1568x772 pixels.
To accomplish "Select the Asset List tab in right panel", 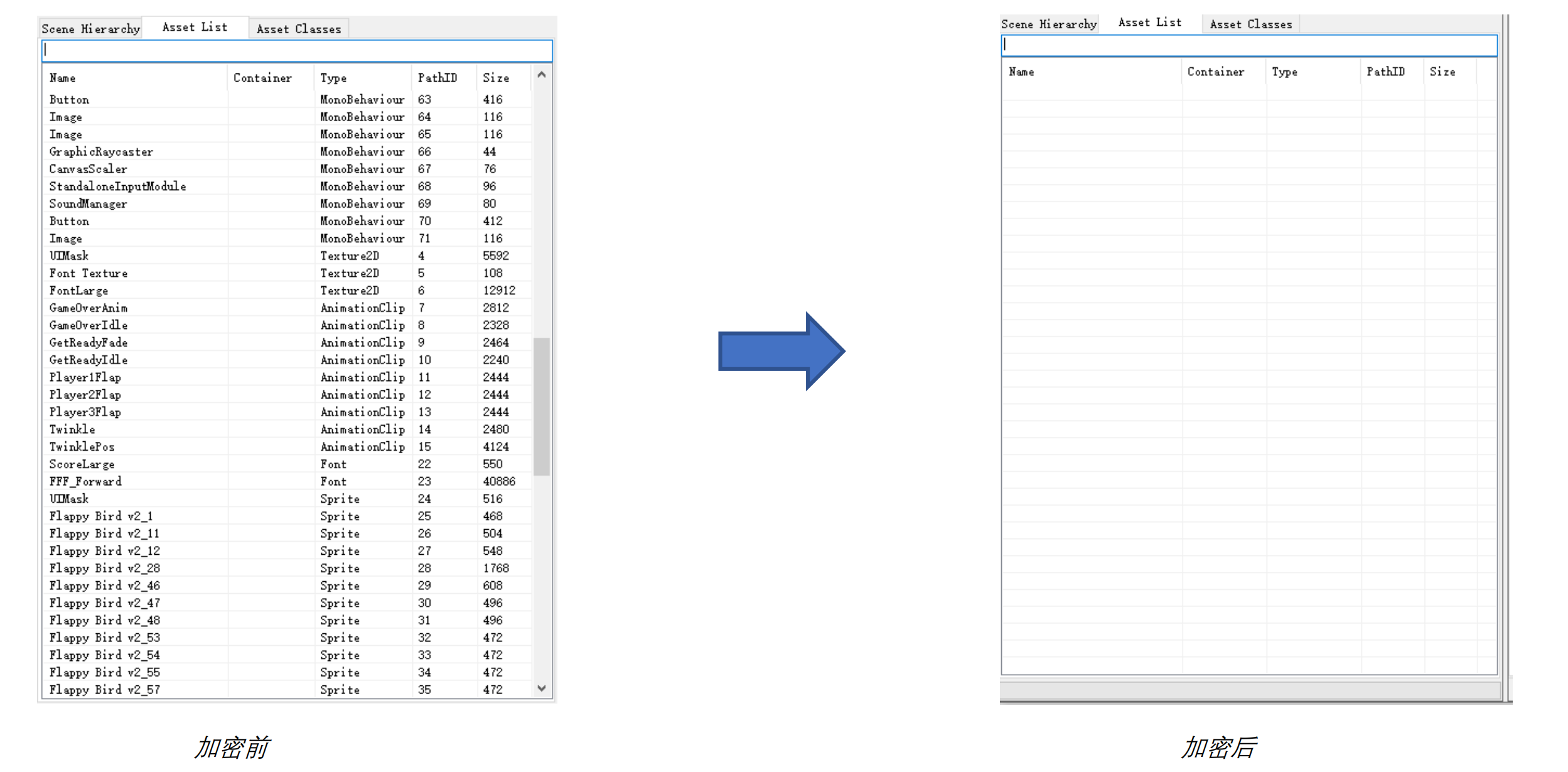I will (1149, 23).
